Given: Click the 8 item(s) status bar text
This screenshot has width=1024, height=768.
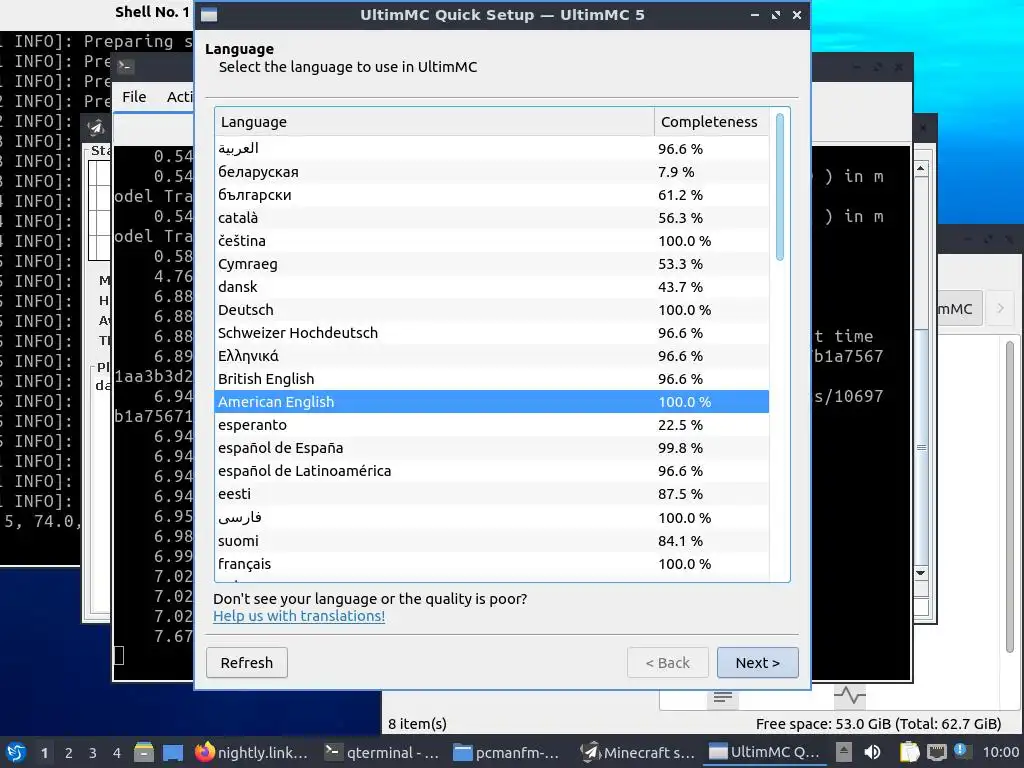Looking at the screenshot, I should pos(417,724).
